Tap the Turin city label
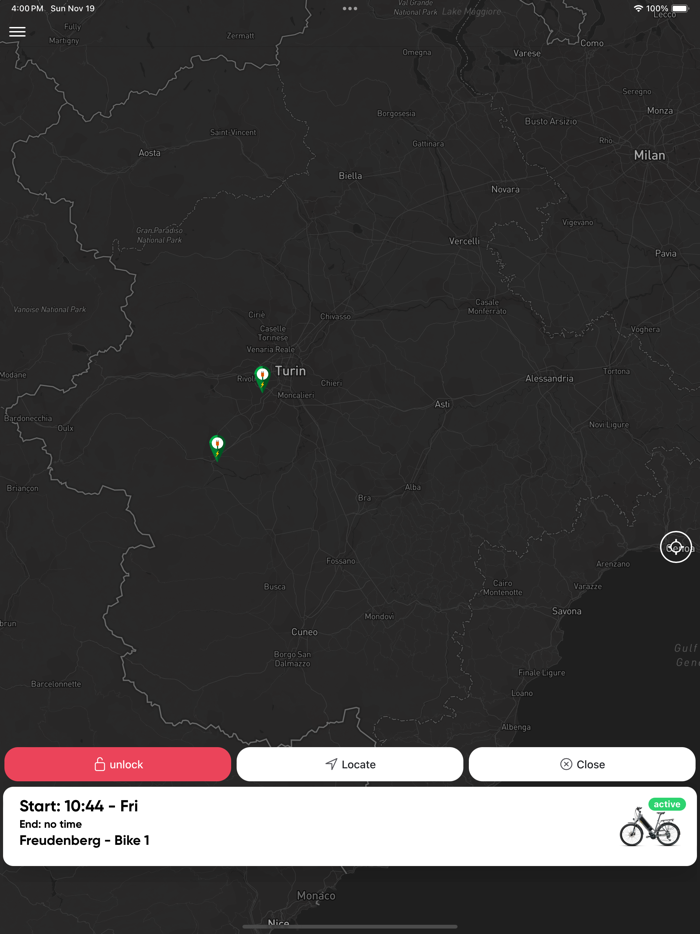The height and width of the screenshot is (934, 700). pos(290,371)
